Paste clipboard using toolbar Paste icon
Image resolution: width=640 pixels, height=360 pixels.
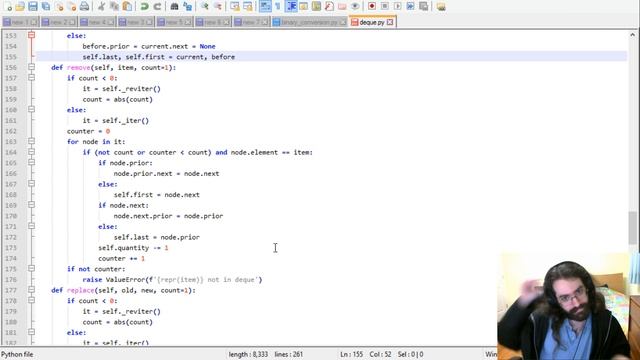click(127, 7)
